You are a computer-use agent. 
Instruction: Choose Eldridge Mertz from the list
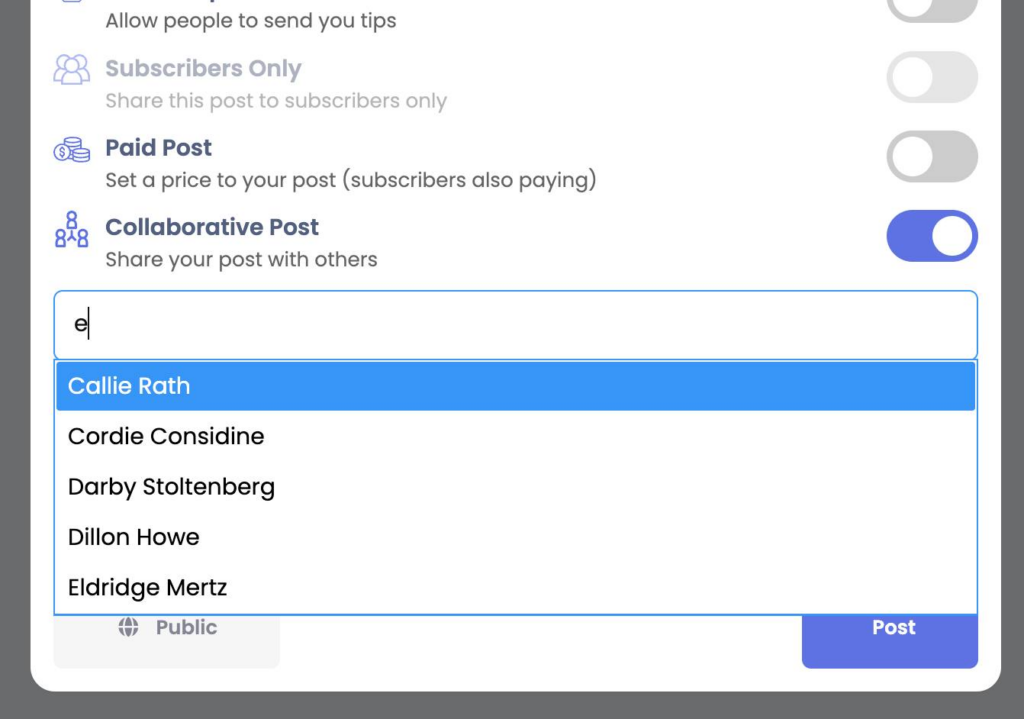click(515, 587)
